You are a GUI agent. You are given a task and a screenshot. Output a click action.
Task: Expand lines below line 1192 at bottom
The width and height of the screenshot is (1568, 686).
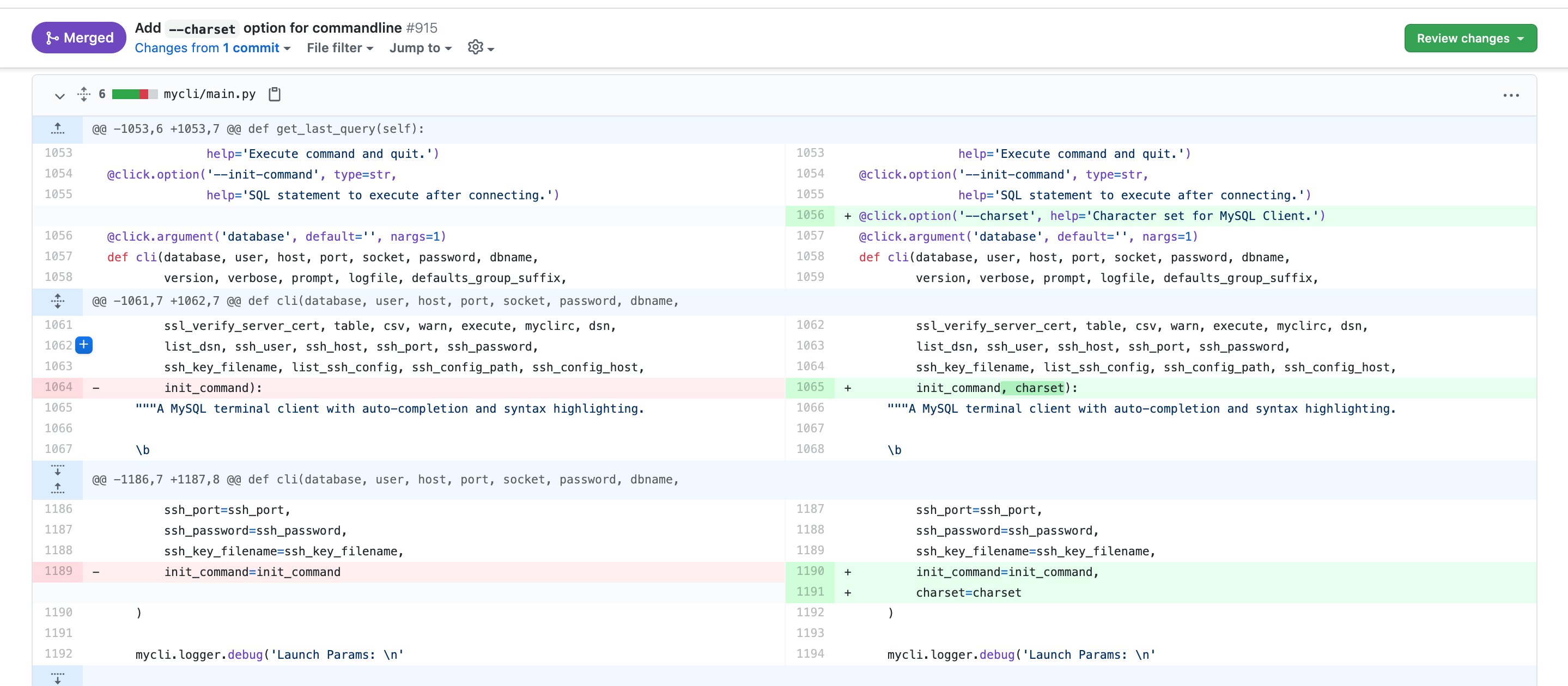pyautogui.click(x=58, y=677)
